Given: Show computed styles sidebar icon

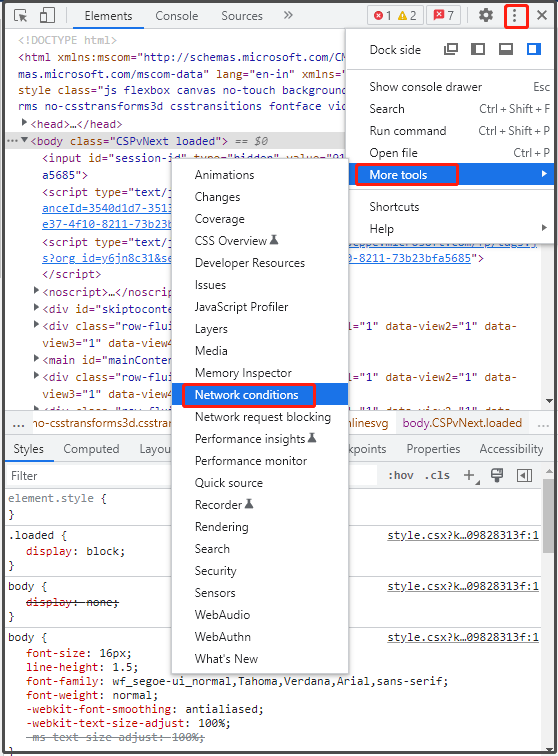Looking at the screenshot, I should [524, 476].
